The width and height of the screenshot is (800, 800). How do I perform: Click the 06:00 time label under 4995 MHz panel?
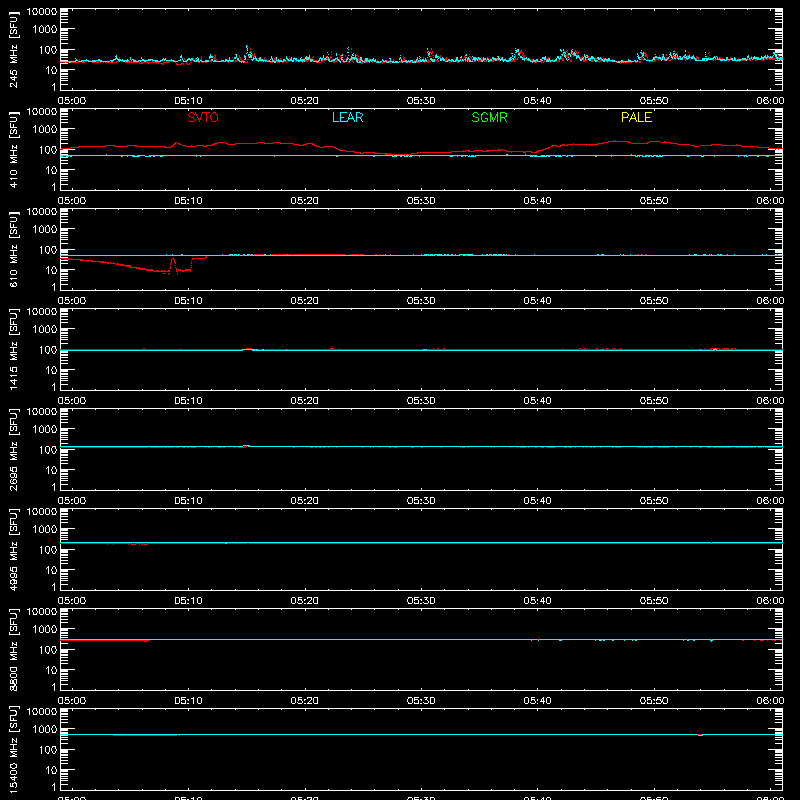click(x=770, y=601)
